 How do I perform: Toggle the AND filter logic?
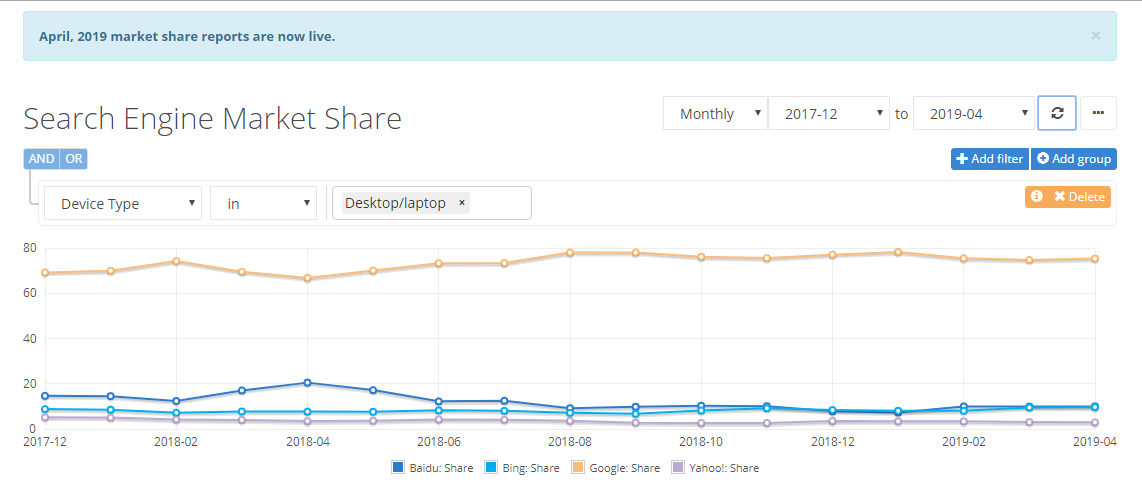[x=42, y=159]
